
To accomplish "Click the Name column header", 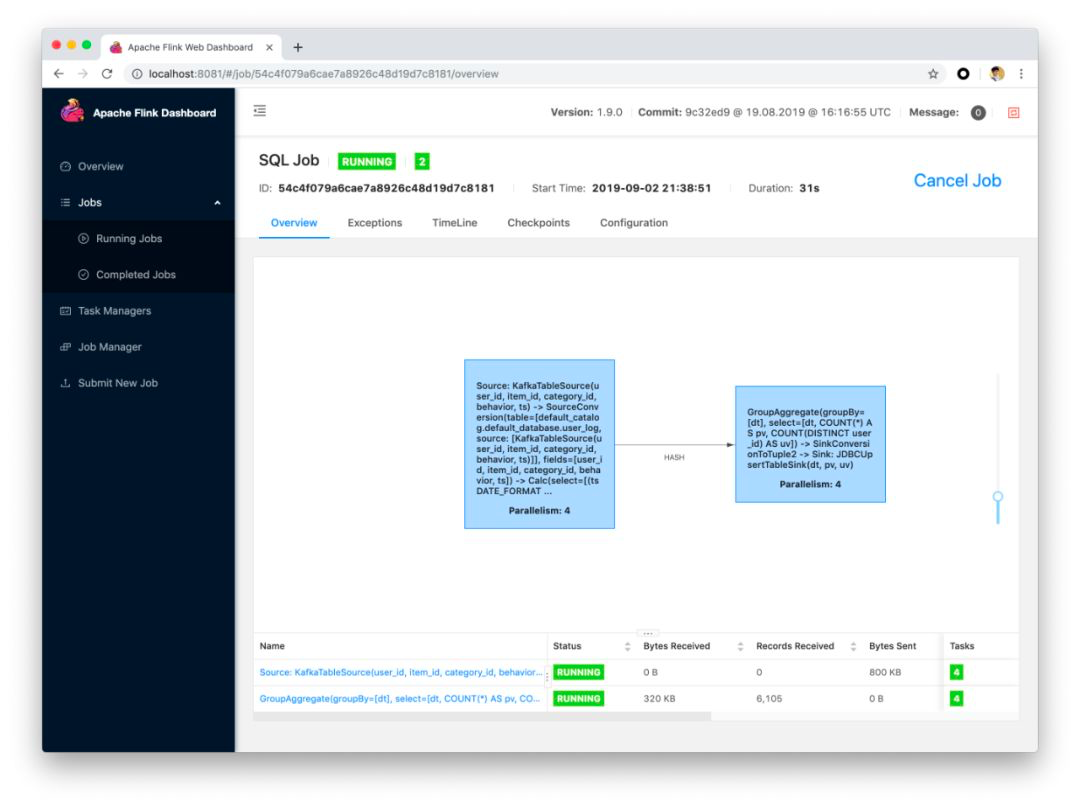I will point(272,646).
